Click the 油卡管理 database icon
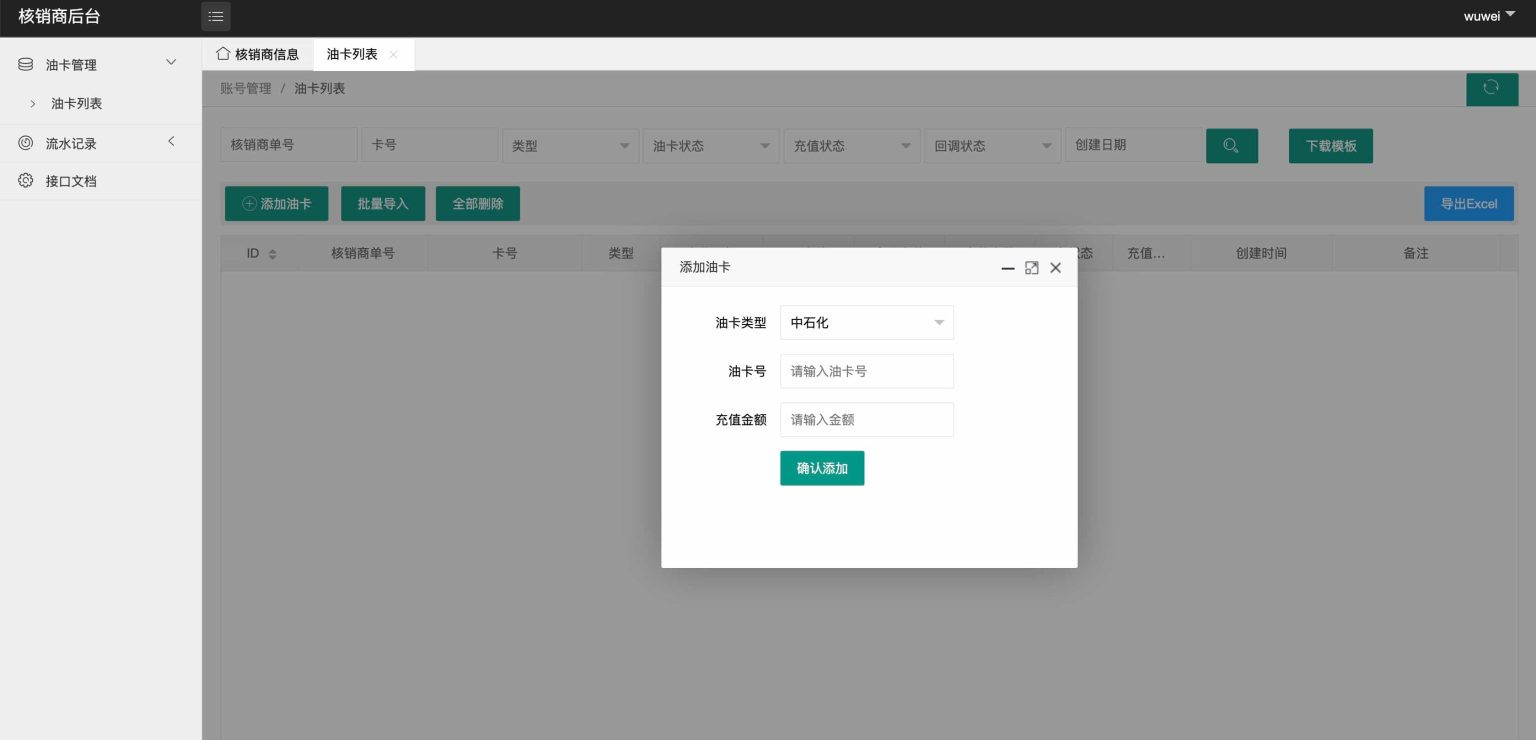This screenshot has width=1536, height=740. pyautogui.click(x=26, y=64)
